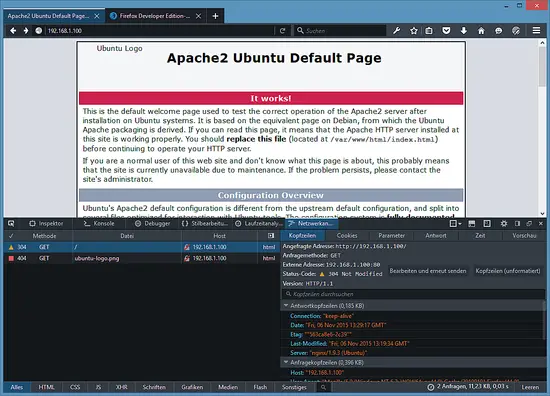
Task: Collapse the Antwortkopfzeilen section
Action: pyautogui.click(x=286, y=306)
